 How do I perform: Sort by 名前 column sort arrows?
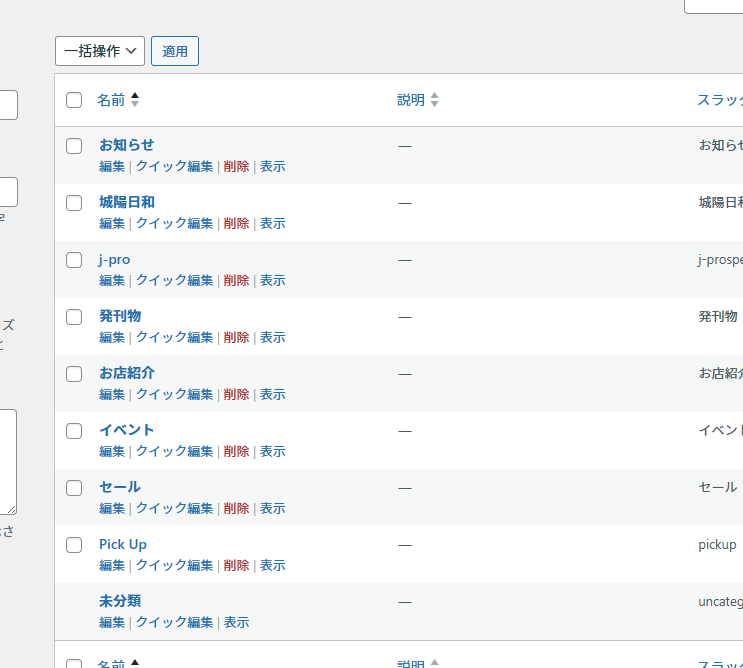click(x=135, y=100)
